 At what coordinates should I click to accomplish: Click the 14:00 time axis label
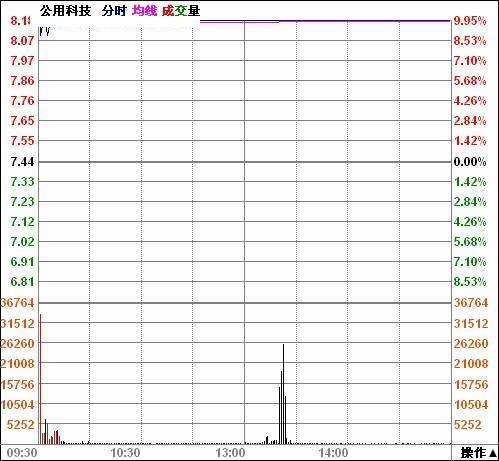tap(333, 453)
